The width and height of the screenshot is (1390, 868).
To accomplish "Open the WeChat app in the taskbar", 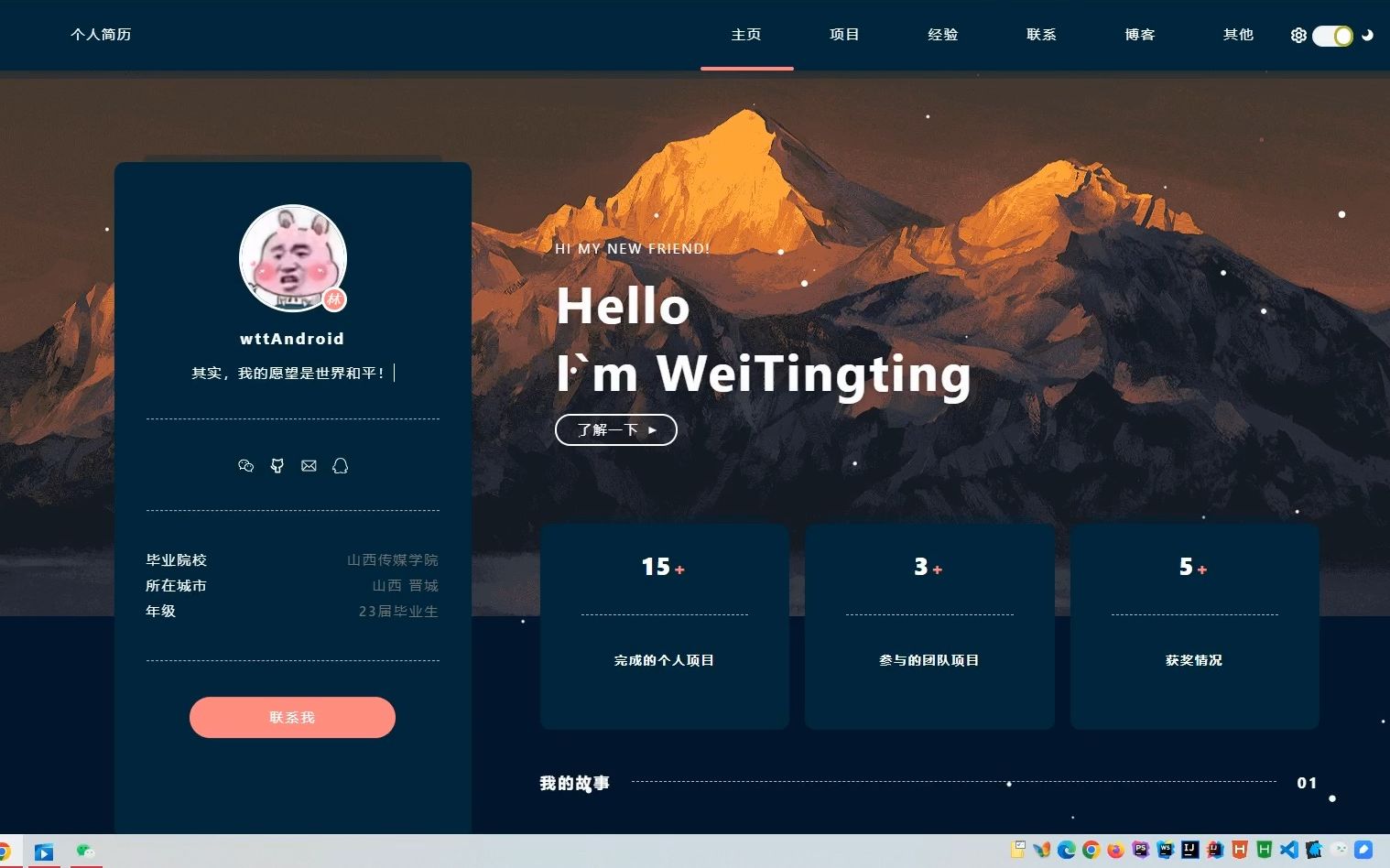I will [x=85, y=851].
